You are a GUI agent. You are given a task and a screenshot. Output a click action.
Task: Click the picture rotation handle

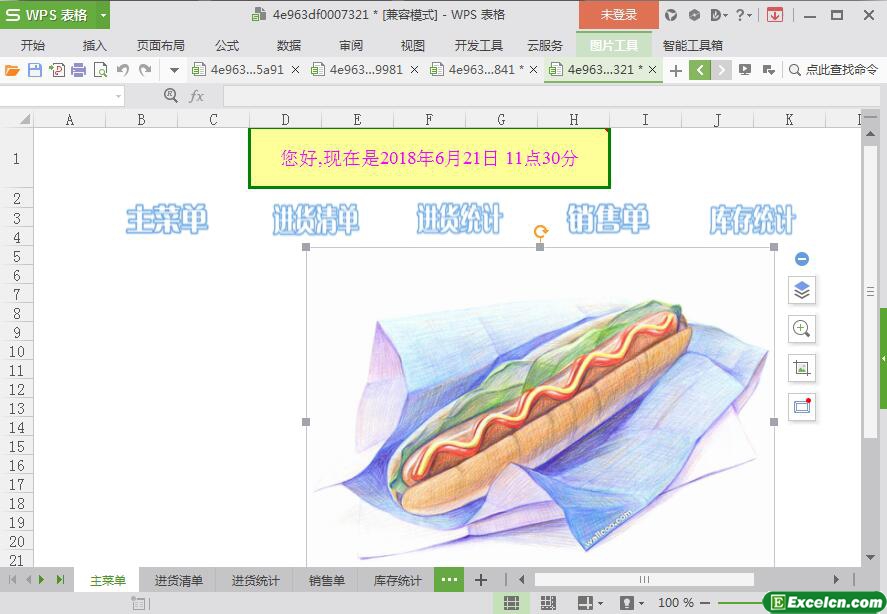[540, 231]
